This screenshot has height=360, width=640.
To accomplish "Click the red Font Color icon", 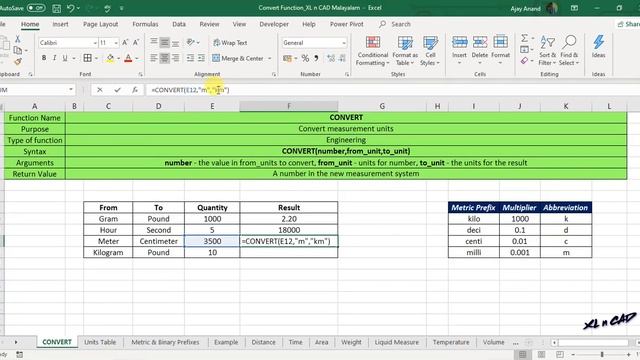I will click(128, 58).
